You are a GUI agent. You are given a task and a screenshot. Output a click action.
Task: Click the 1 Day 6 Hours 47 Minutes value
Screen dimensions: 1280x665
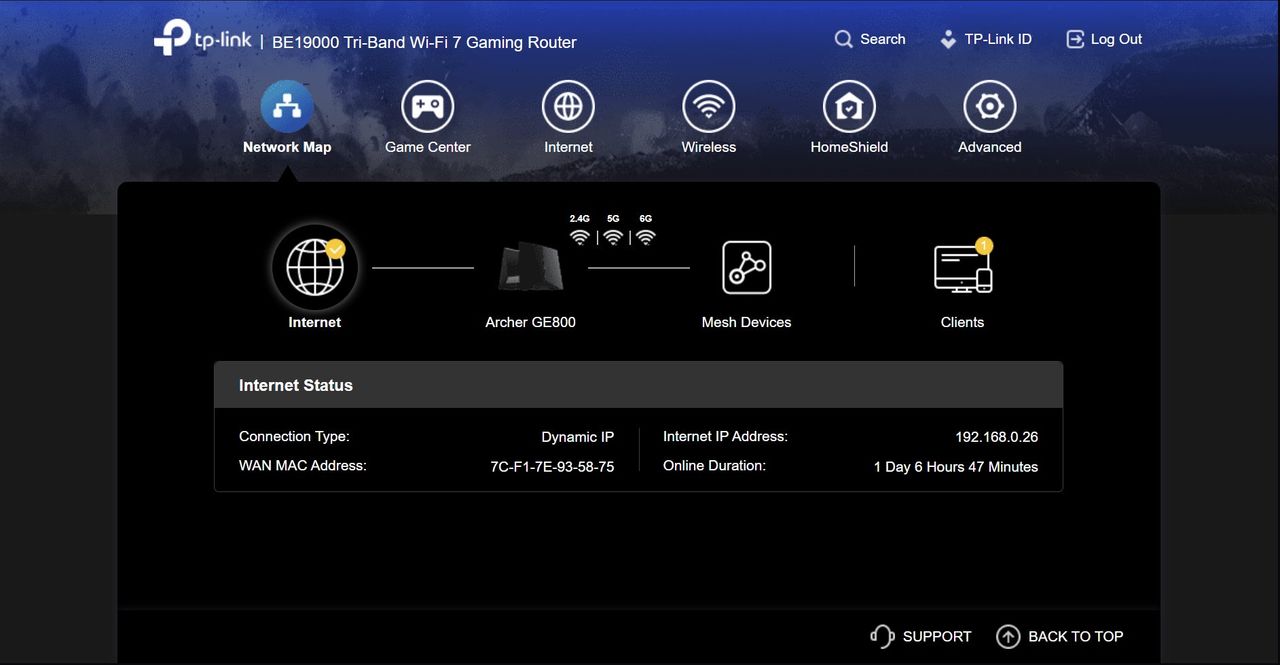point(956,467)
